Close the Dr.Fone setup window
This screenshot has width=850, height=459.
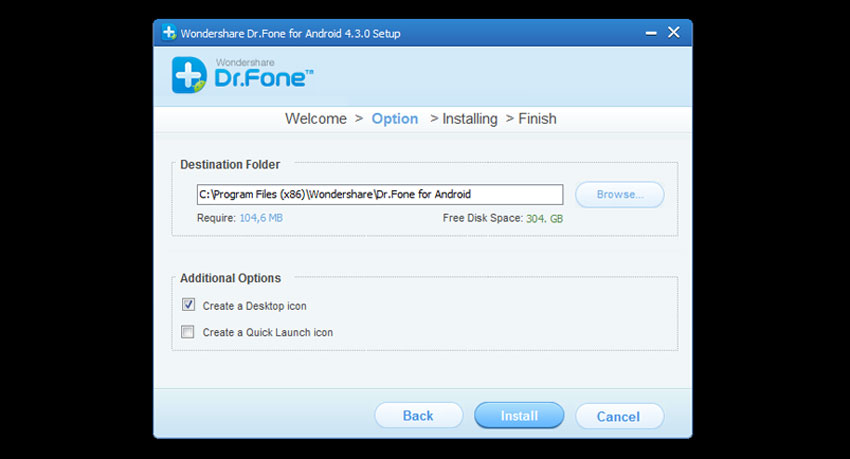point(674,33)
